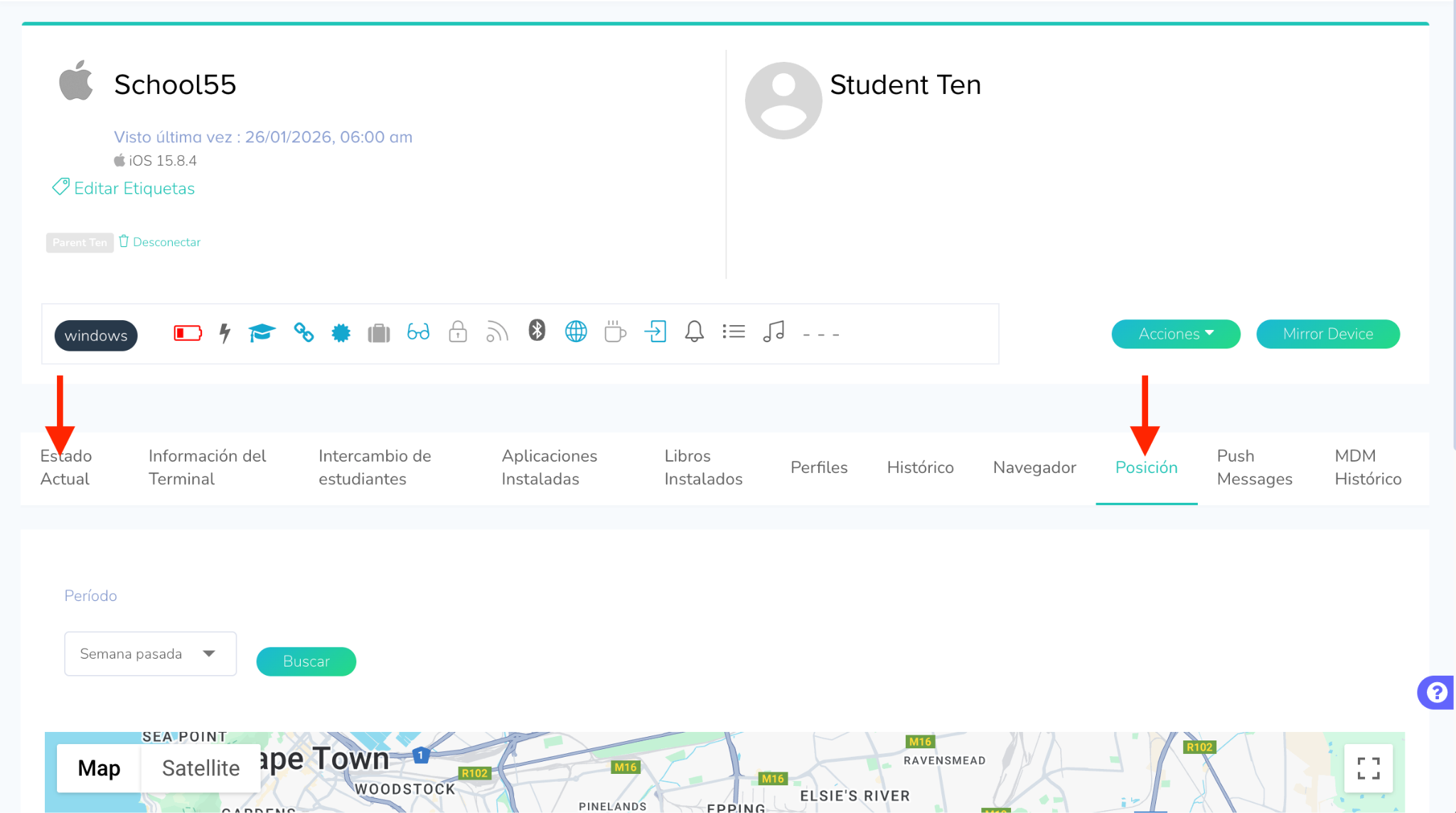The image size is (1456, 813).
Task: Click the low battery status icon
Action: point(188,333)
